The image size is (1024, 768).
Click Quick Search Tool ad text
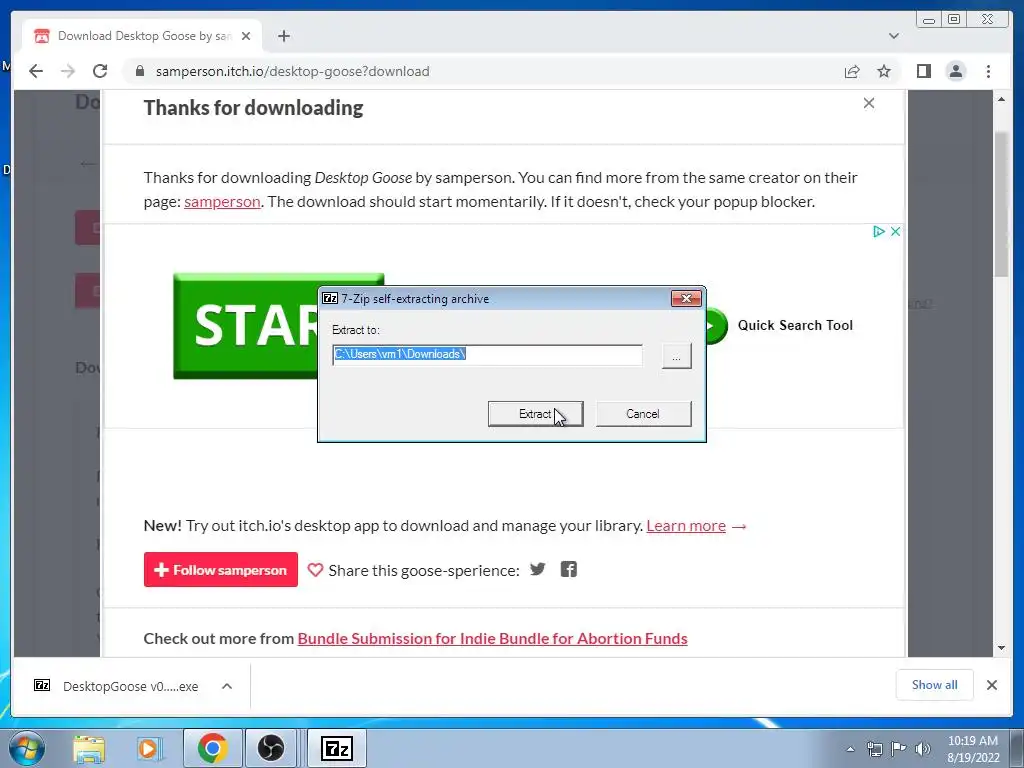click(x=795, y=325)
